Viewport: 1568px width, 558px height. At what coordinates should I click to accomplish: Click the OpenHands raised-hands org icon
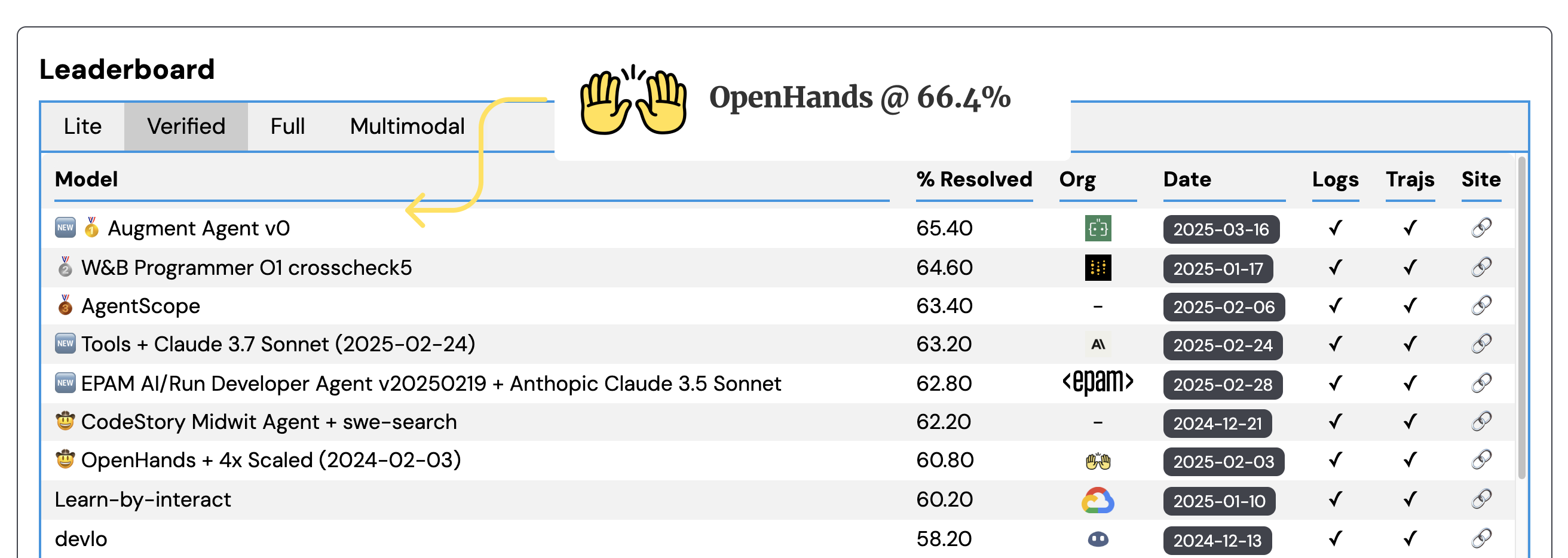1098,461
